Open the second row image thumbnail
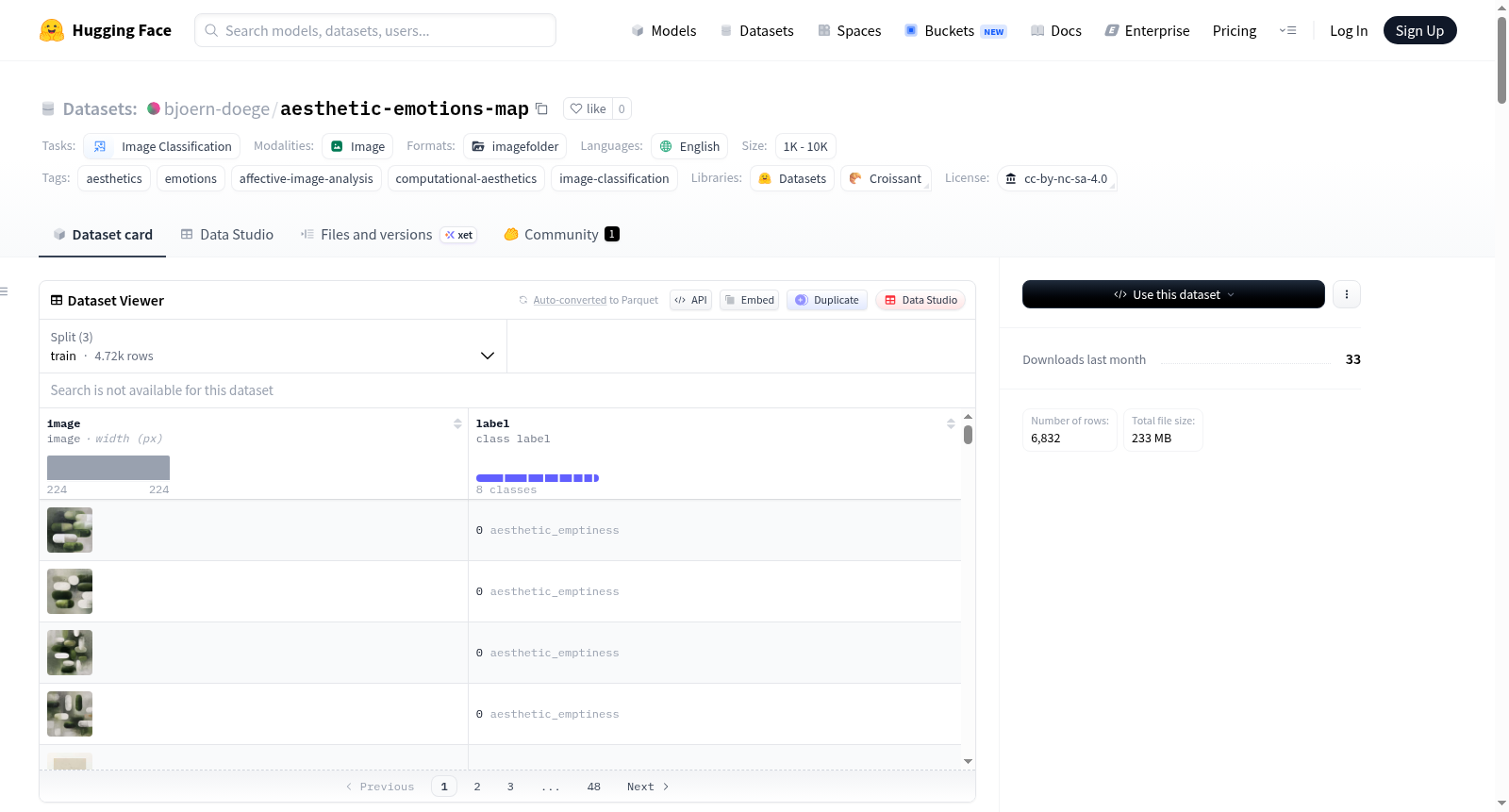Image resolution: width=1509 pixels, height=812 pixels. (70, 591)
